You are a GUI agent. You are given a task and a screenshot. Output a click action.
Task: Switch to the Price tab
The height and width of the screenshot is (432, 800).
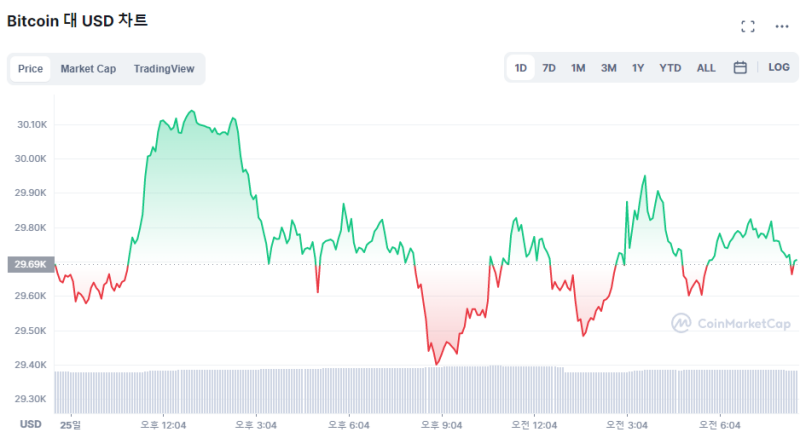30,69
